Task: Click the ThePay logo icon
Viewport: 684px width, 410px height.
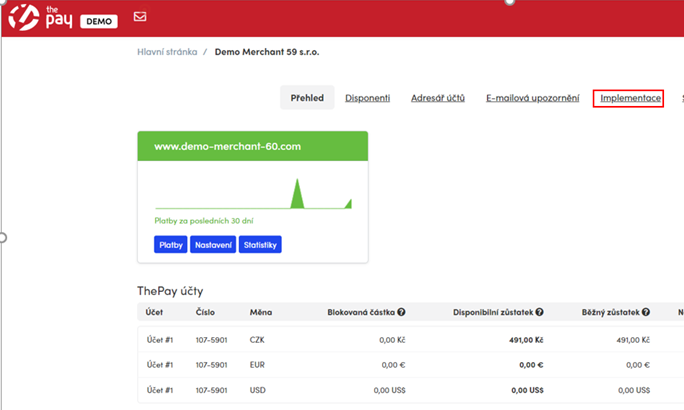Action: coord(24,17)
